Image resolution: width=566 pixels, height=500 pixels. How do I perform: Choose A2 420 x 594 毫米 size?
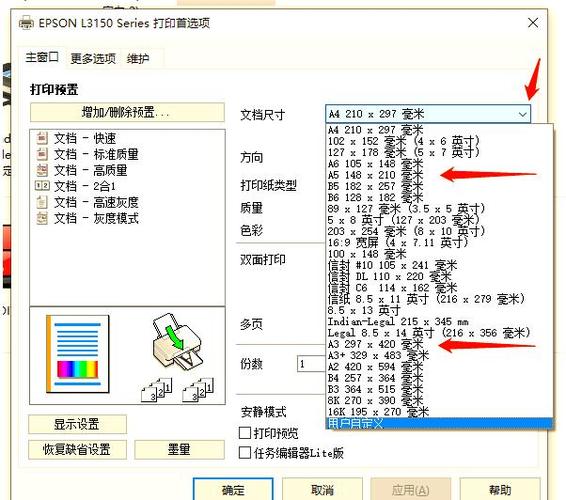tap(439, 367)
